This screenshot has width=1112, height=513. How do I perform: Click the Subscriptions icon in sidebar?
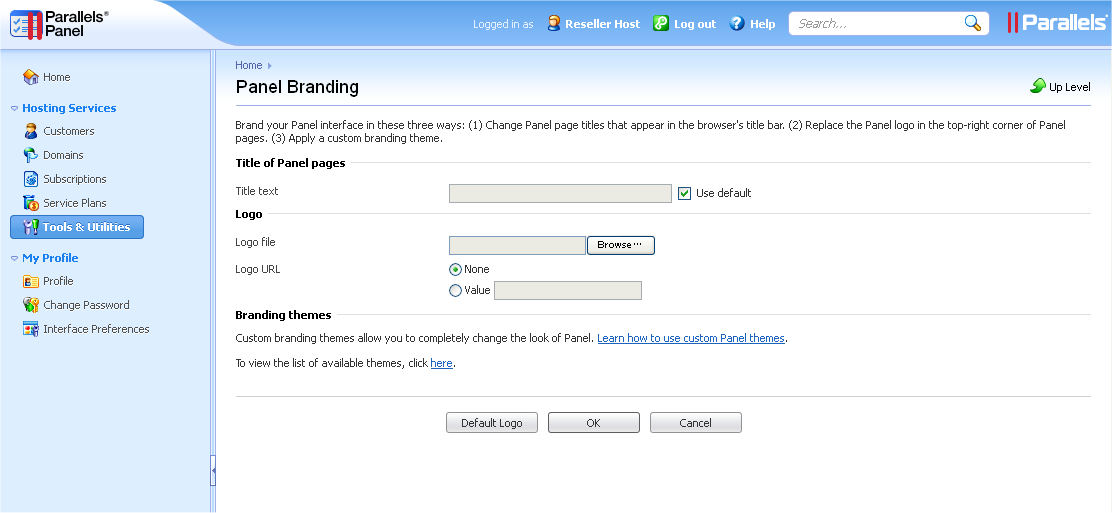pyautogui.click(x=30, y=179)
